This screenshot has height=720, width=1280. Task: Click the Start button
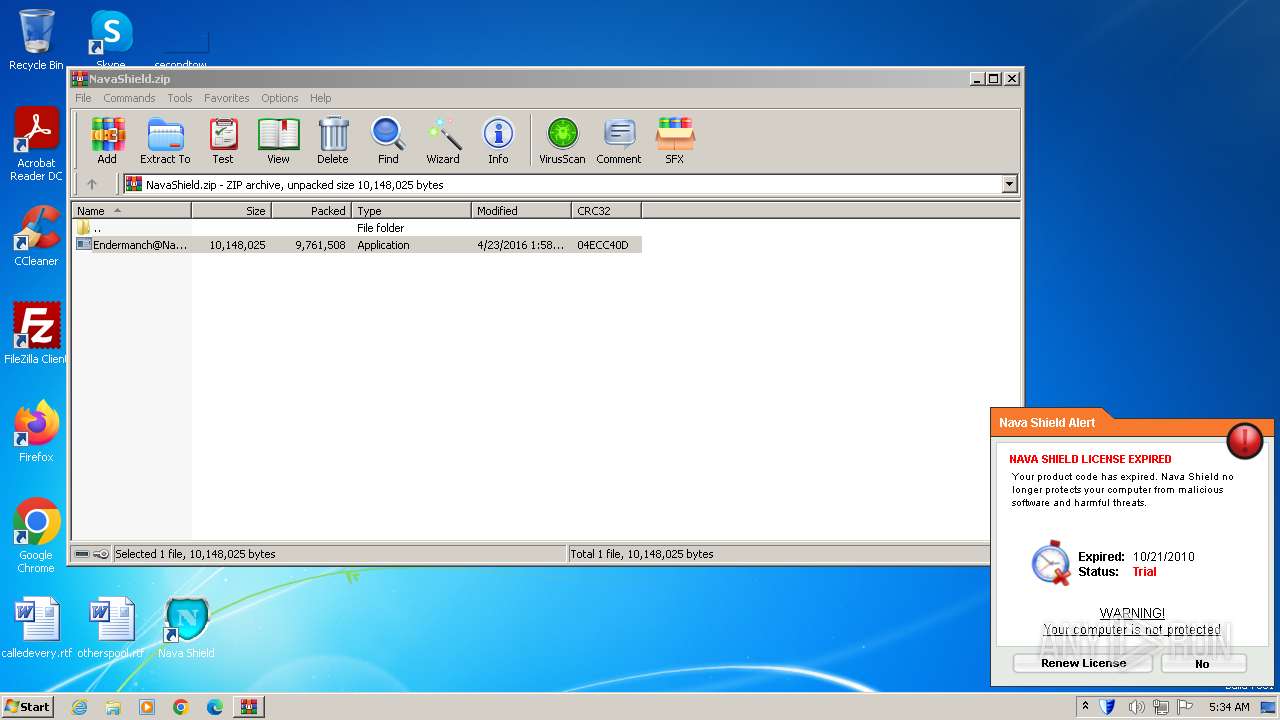tap(28, 707)
